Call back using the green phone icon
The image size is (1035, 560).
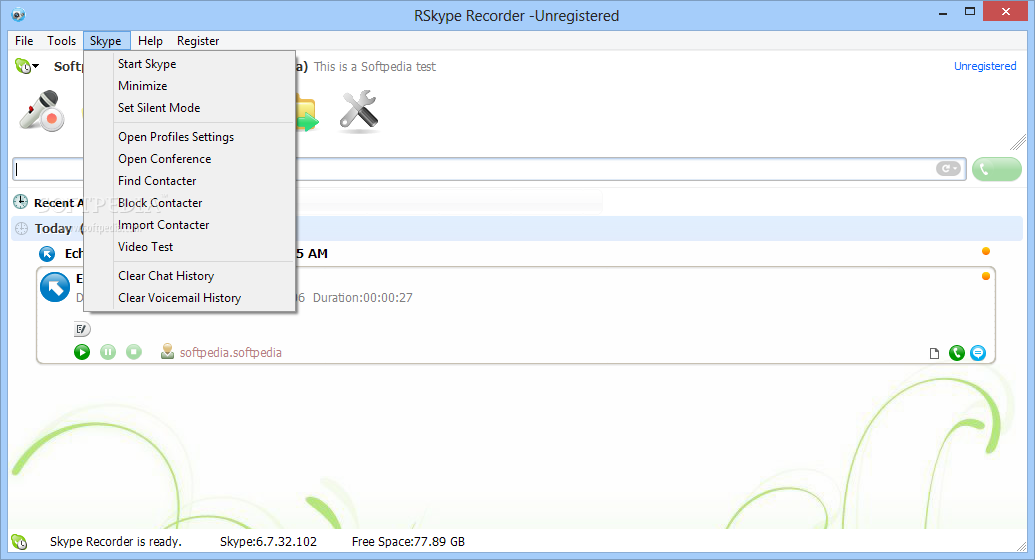[956, 353]
